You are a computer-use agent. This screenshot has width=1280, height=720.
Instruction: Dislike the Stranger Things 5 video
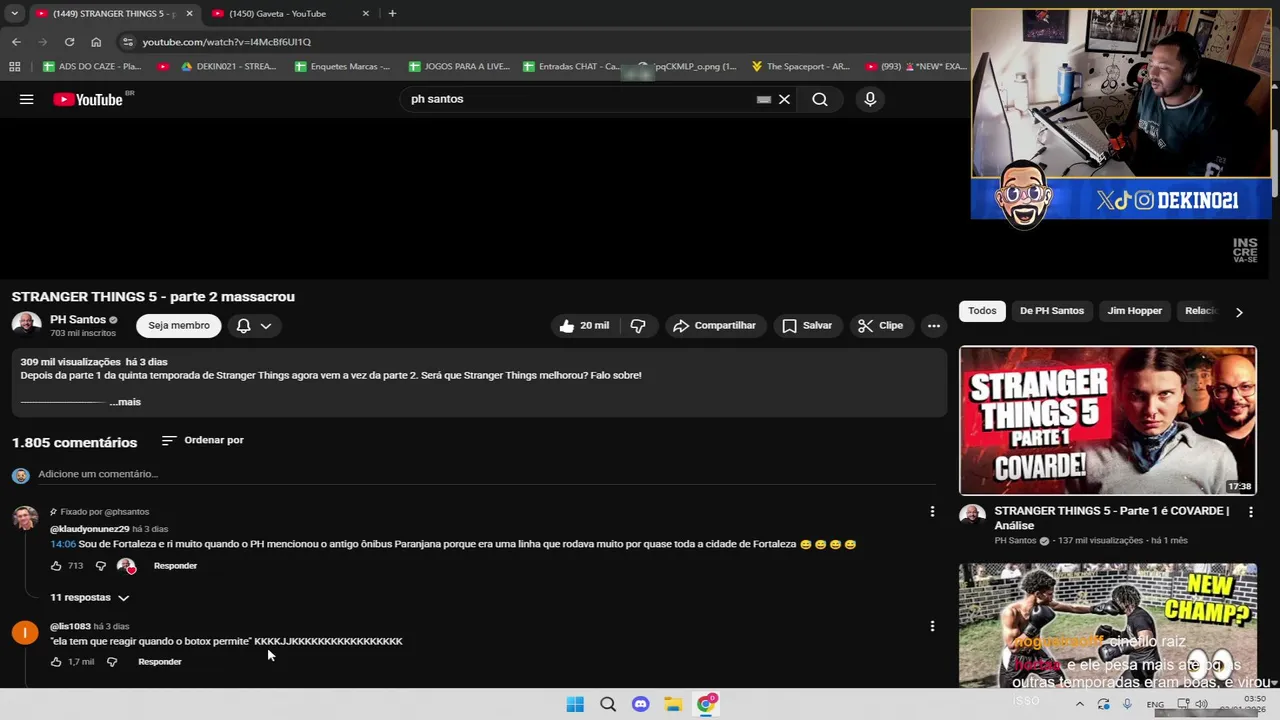coord(638,326)
